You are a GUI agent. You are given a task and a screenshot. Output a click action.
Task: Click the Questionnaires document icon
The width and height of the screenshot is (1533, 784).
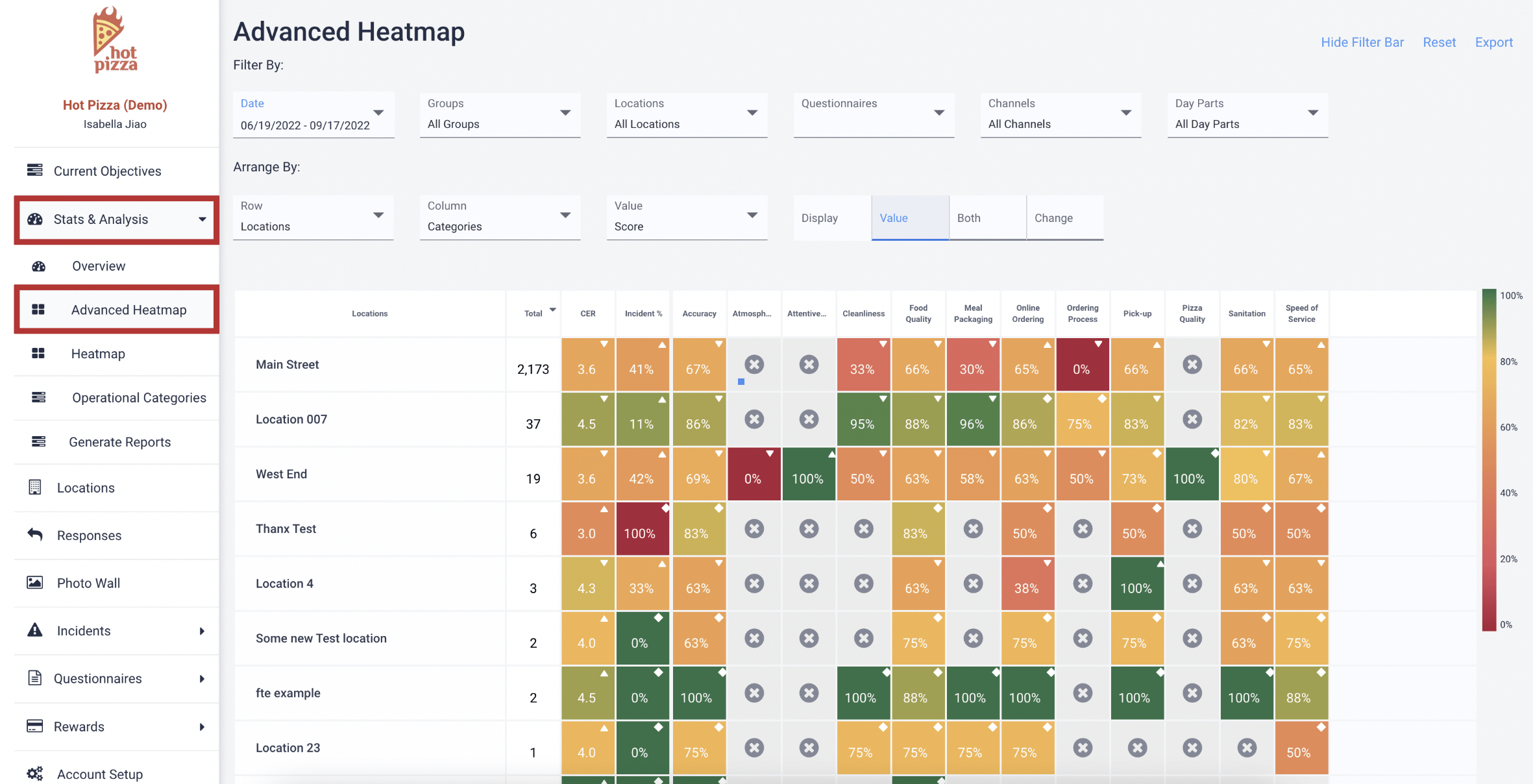tap(35, 678)
